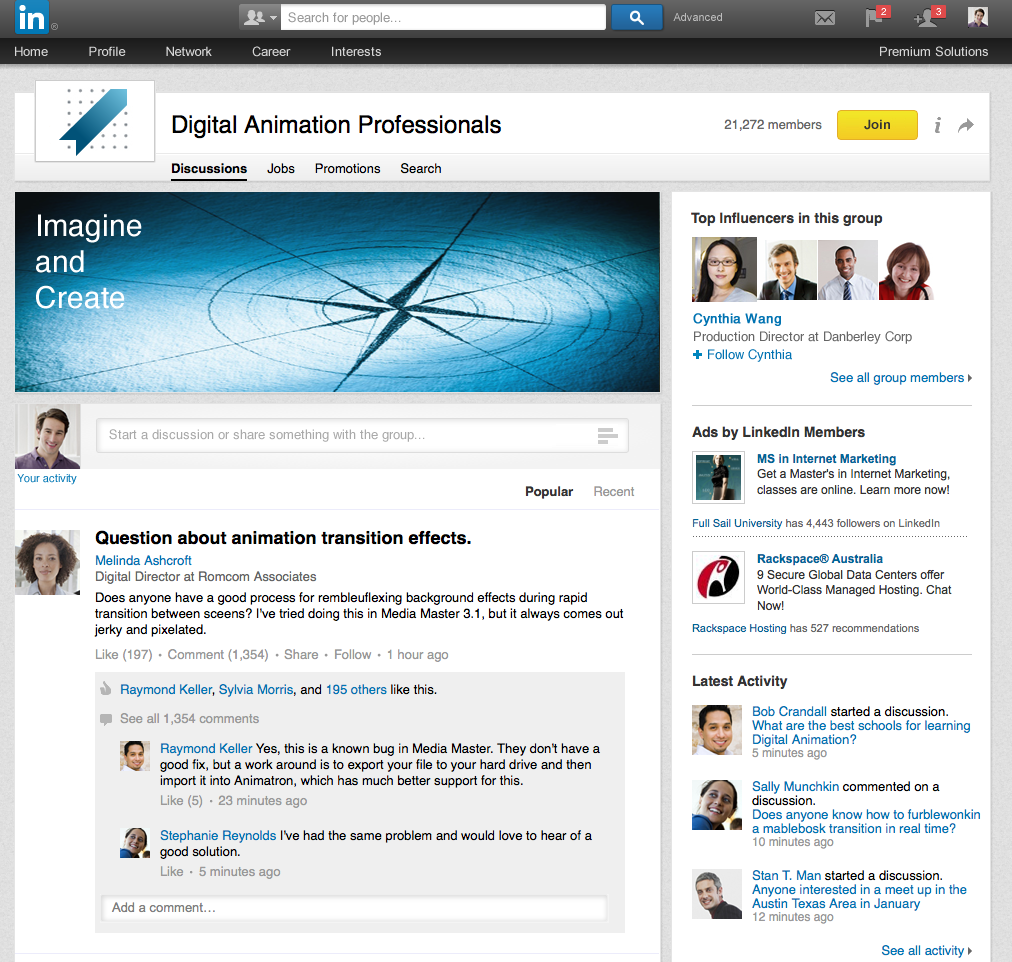Expand See all group members
This screenshot has height=962, width=1012.
(901, 378)
